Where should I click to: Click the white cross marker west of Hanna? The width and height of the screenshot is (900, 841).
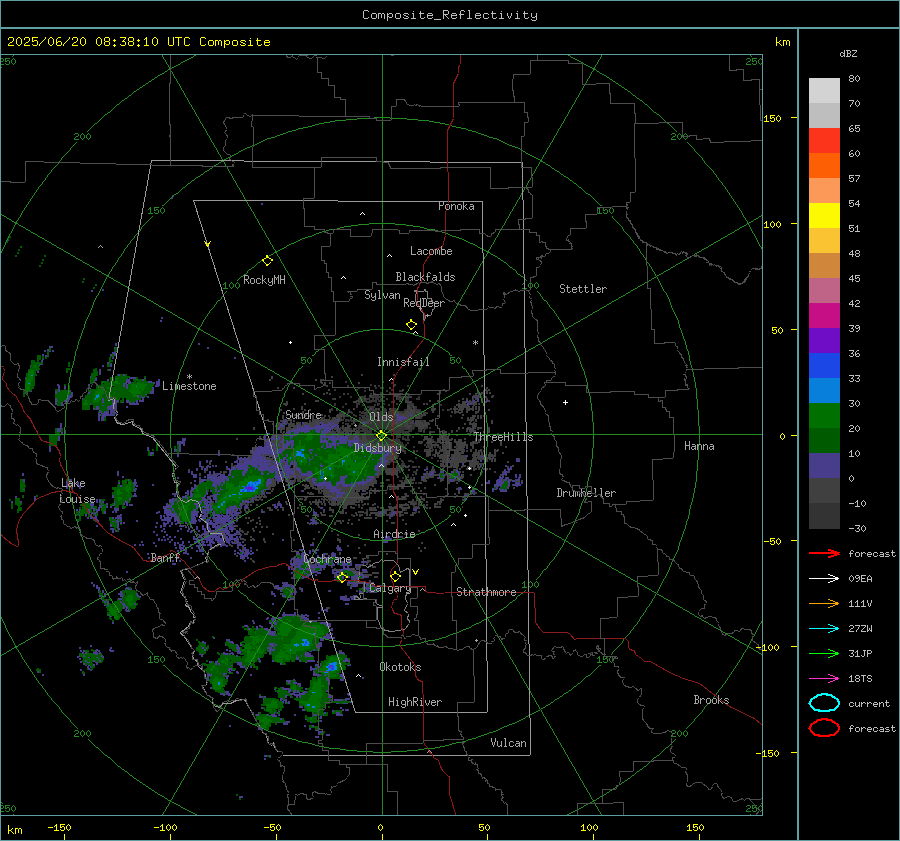coord(565,402)
